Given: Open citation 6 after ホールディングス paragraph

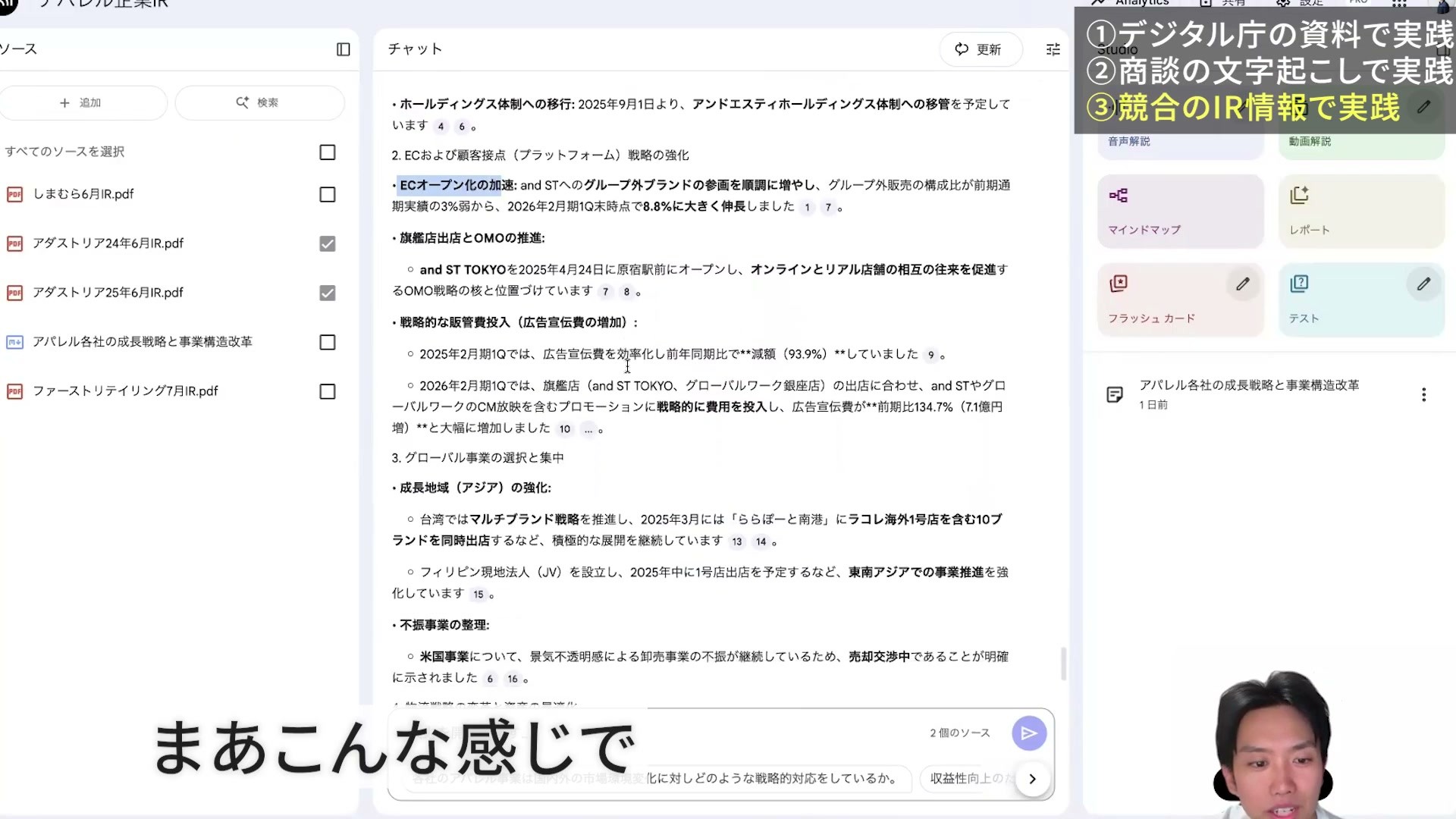Looking at the screenshot, I should (461, 127).
